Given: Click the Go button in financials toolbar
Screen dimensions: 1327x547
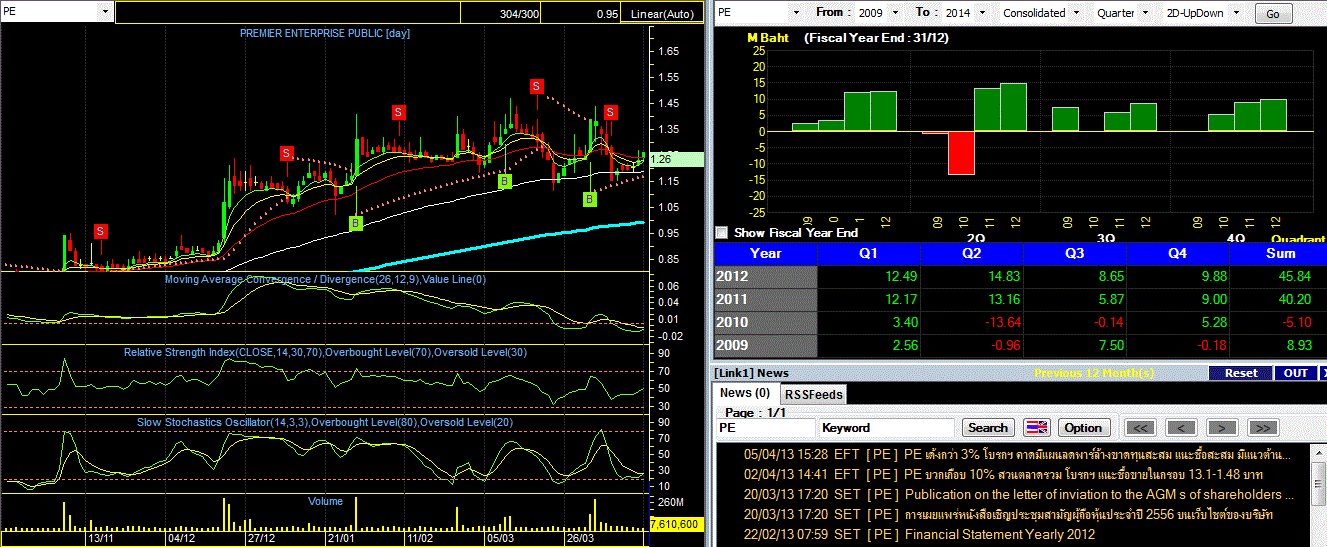Looking at the screenshot, I should point(1273,14).
